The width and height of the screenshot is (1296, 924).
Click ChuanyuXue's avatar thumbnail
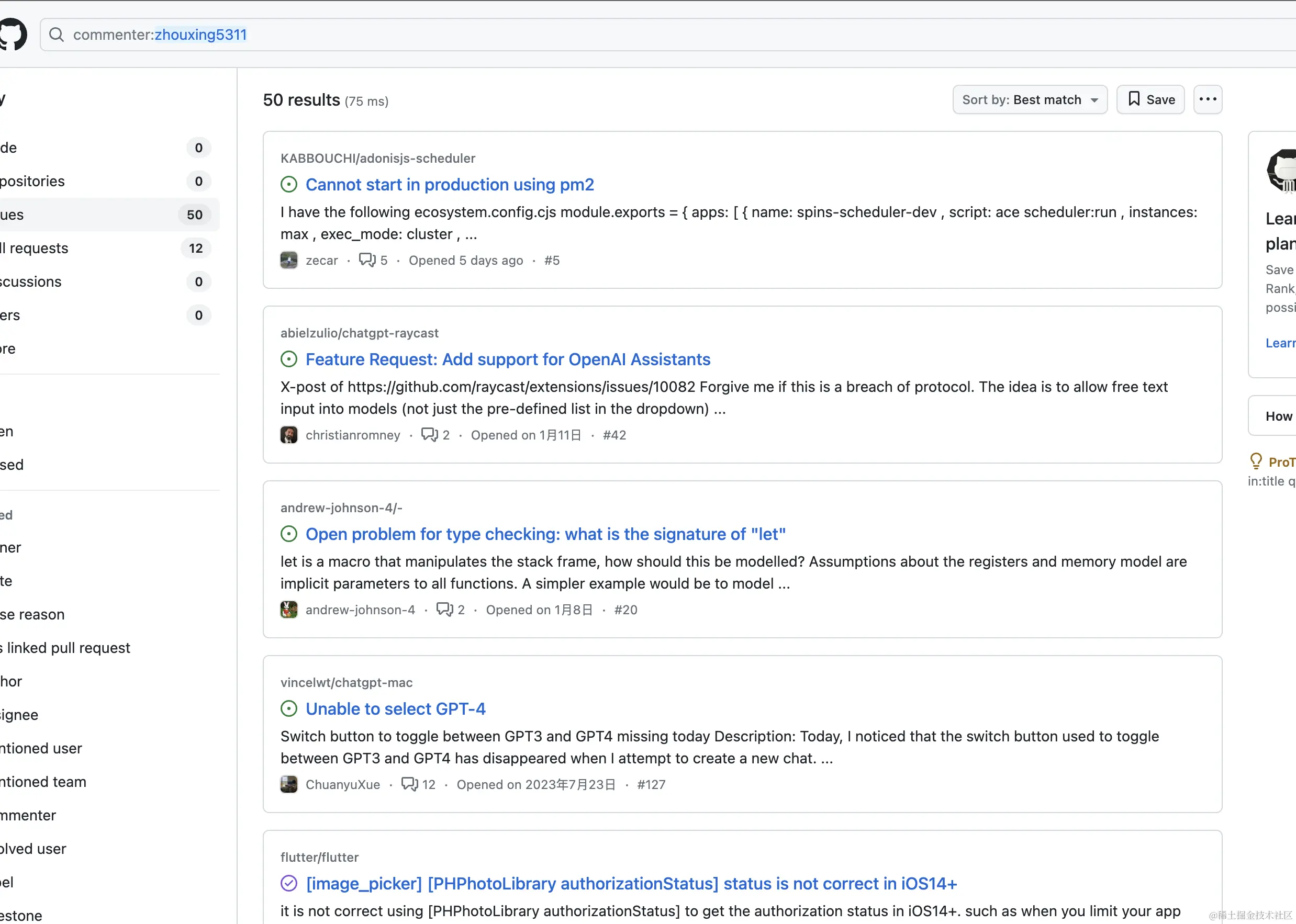point(289,784)
